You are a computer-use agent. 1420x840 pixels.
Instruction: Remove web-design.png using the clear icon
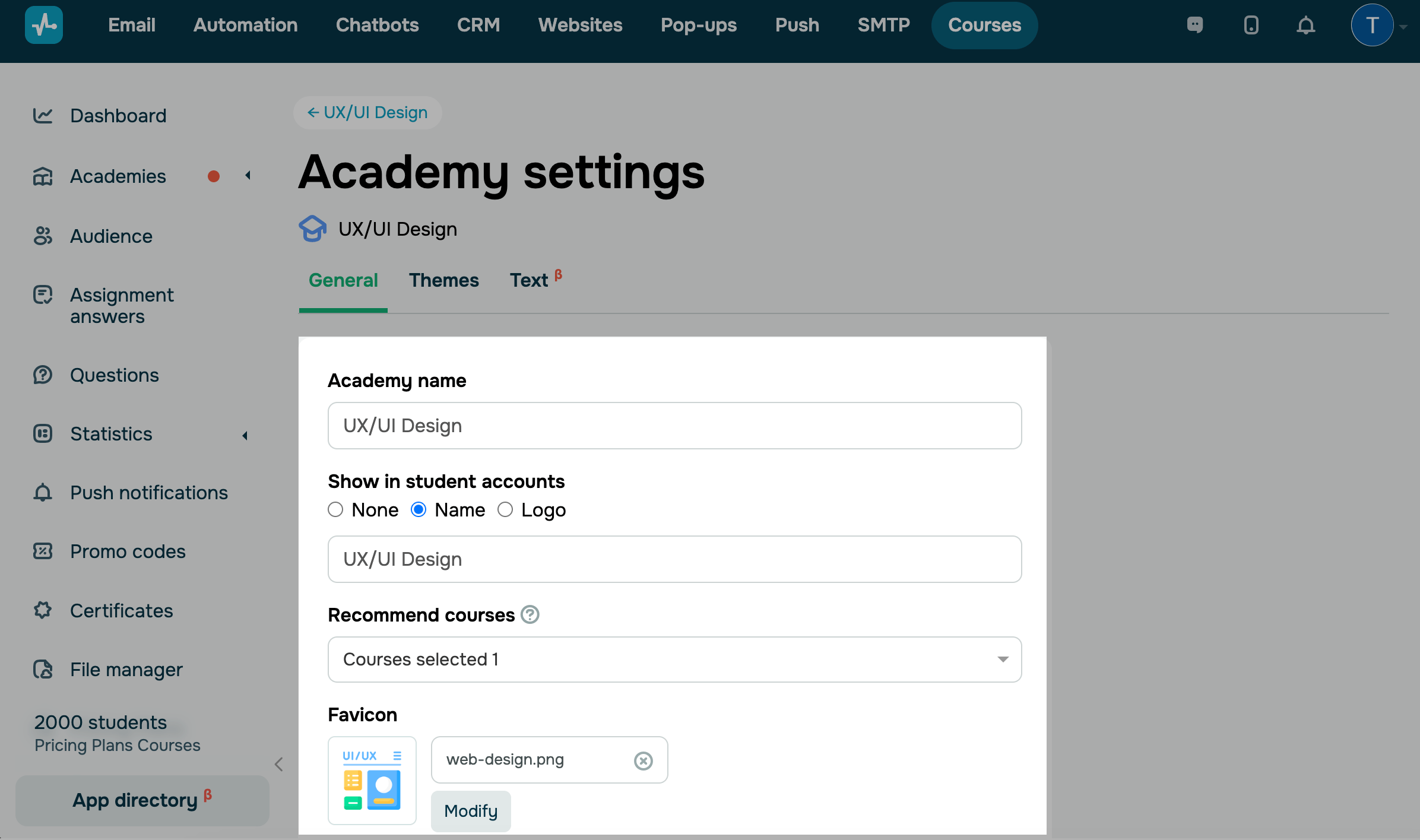pos(643,760)
